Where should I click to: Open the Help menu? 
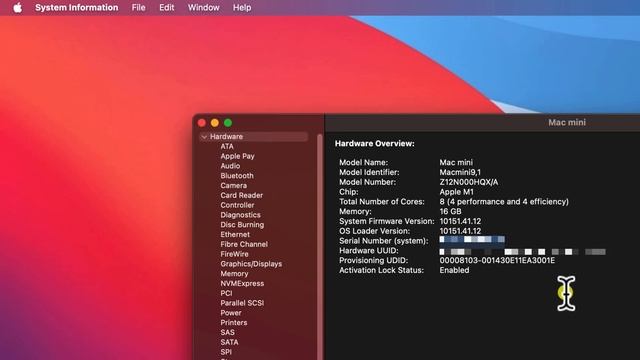click(242, 7)
